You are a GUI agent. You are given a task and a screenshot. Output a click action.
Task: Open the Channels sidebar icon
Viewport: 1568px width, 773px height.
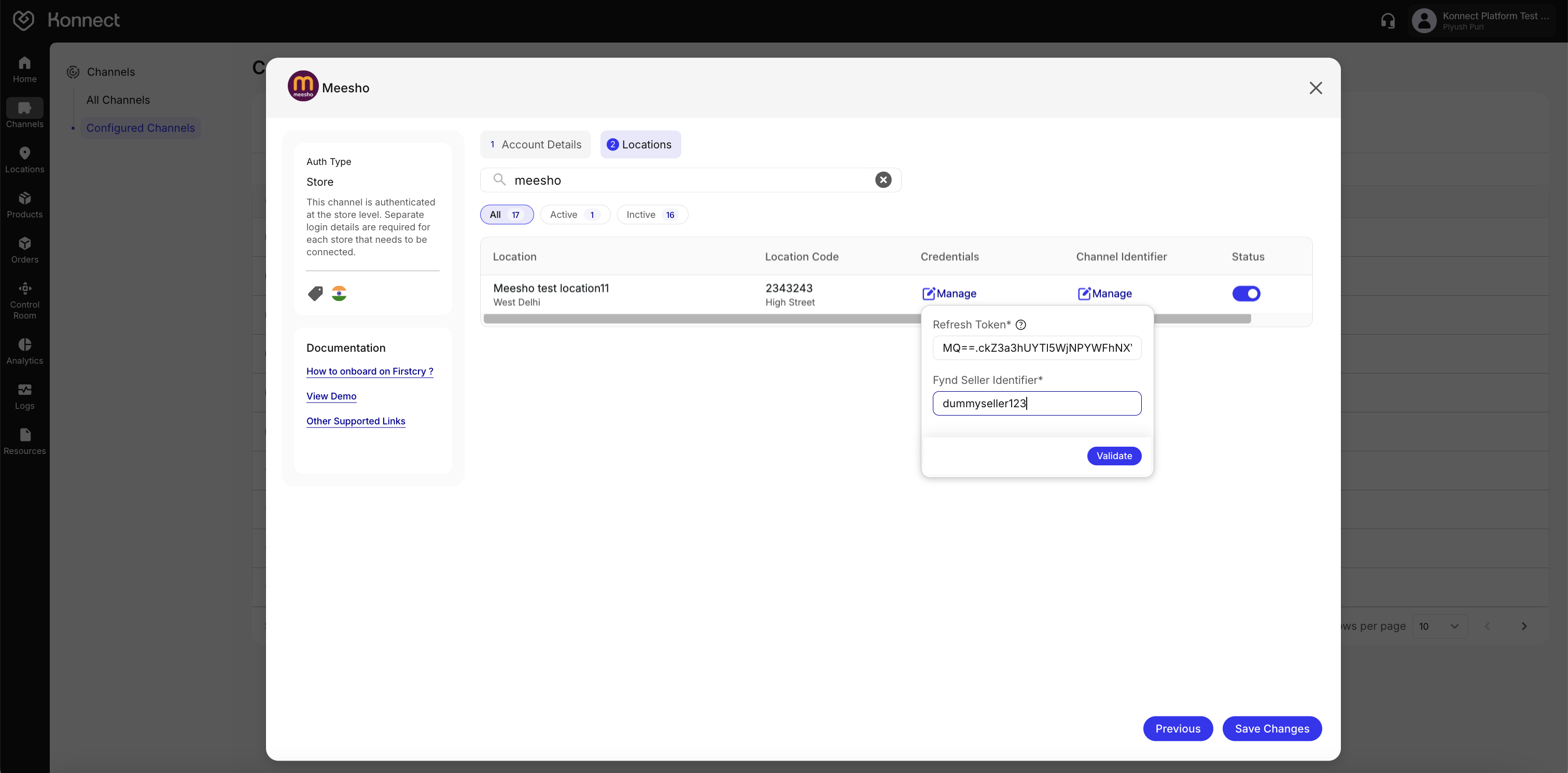click(x=24, y=114)
